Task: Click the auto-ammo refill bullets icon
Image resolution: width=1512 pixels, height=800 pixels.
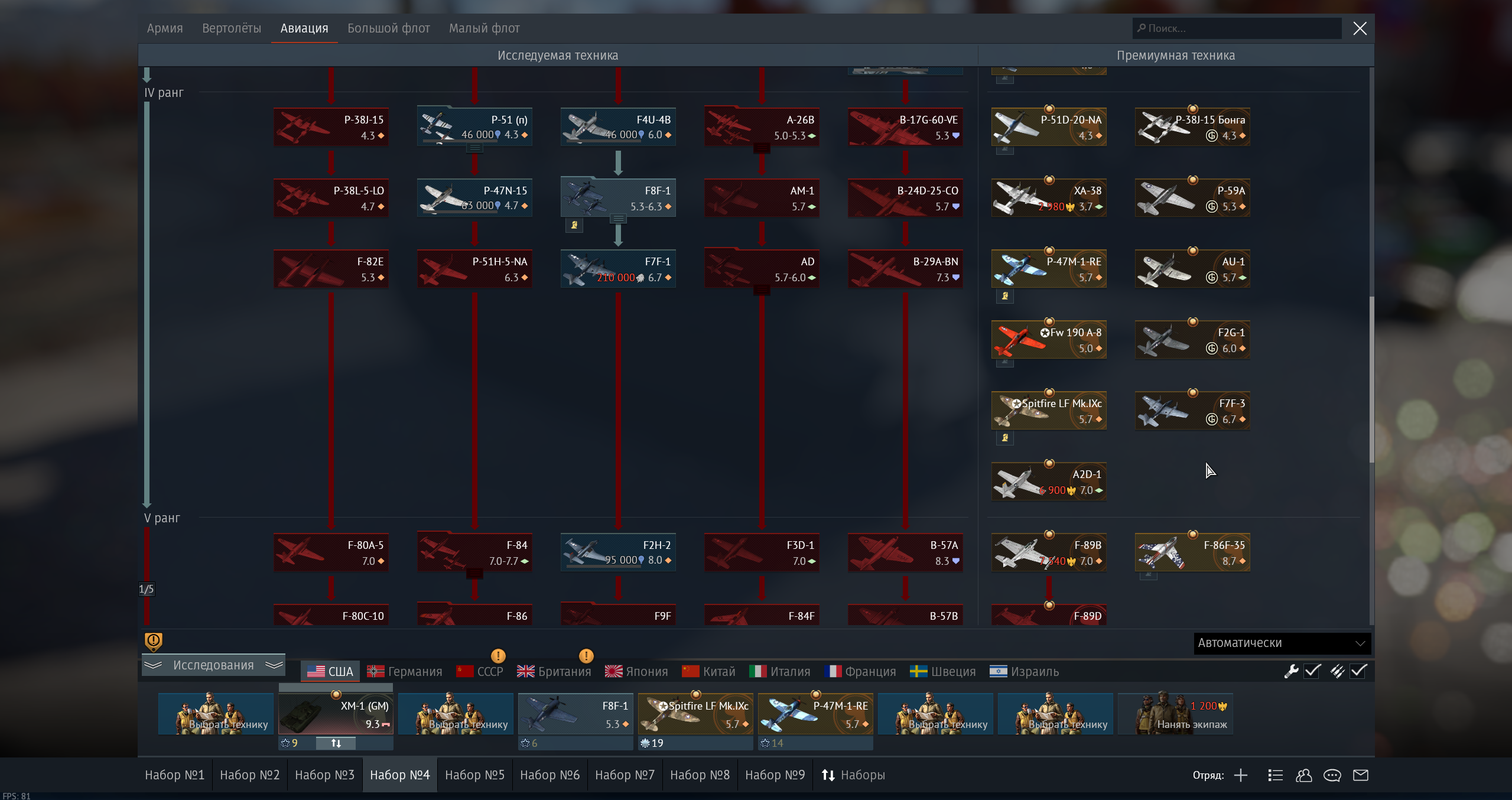Action: click(x=1337, y=671)
